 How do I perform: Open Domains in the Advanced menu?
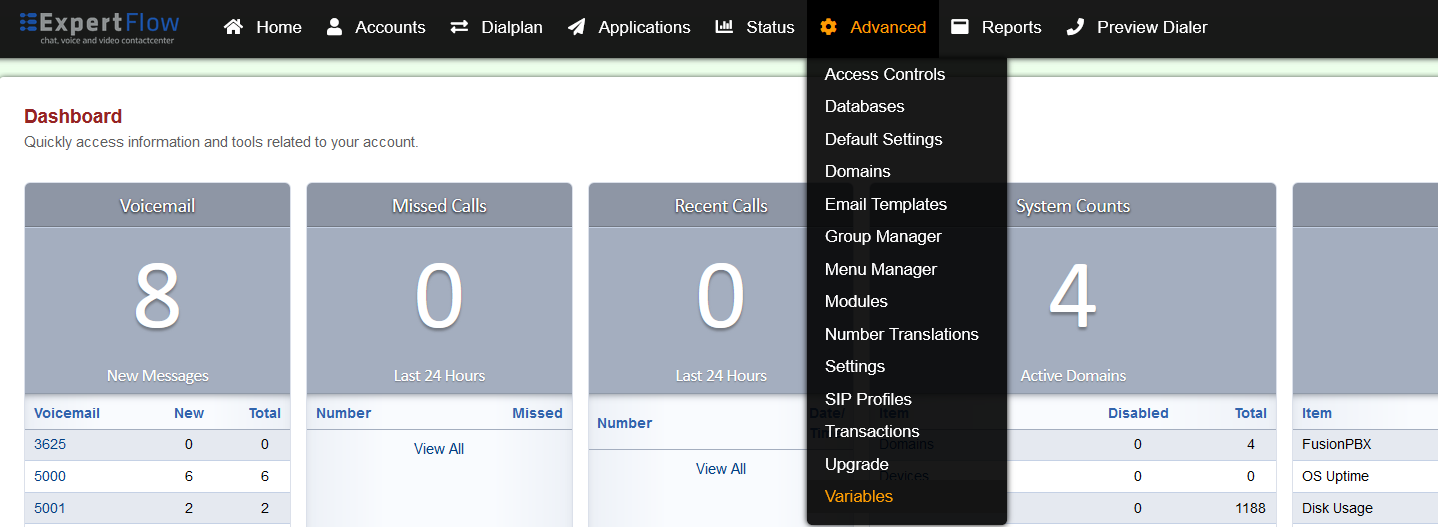(857, 171)
